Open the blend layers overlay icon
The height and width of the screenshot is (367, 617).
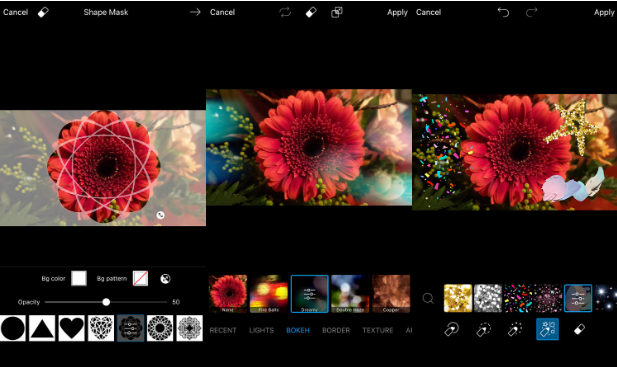(x=337, y=12)
